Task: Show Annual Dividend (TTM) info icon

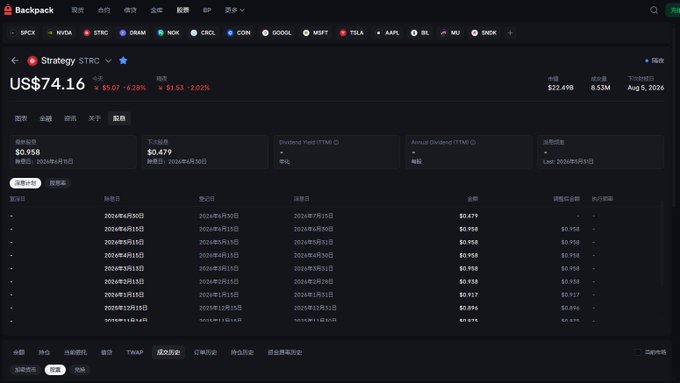Action: (473, 142)
